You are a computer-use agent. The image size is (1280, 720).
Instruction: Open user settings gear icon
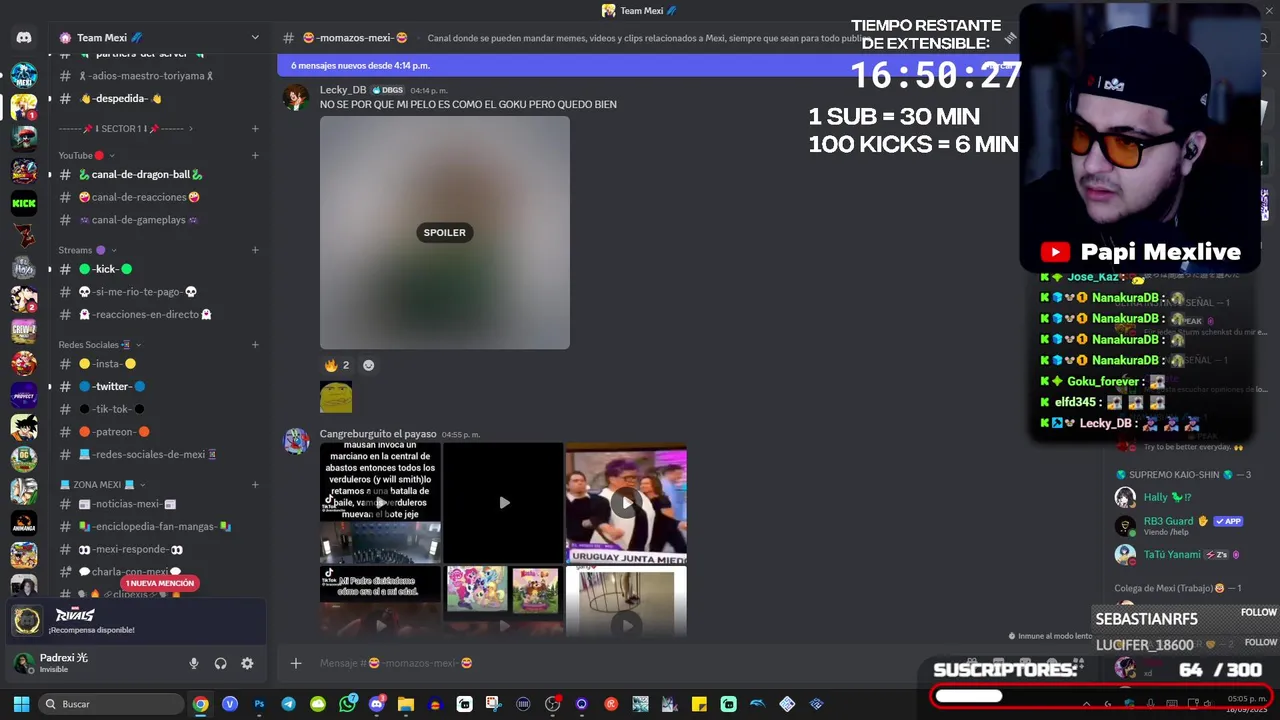click(247, 663)
